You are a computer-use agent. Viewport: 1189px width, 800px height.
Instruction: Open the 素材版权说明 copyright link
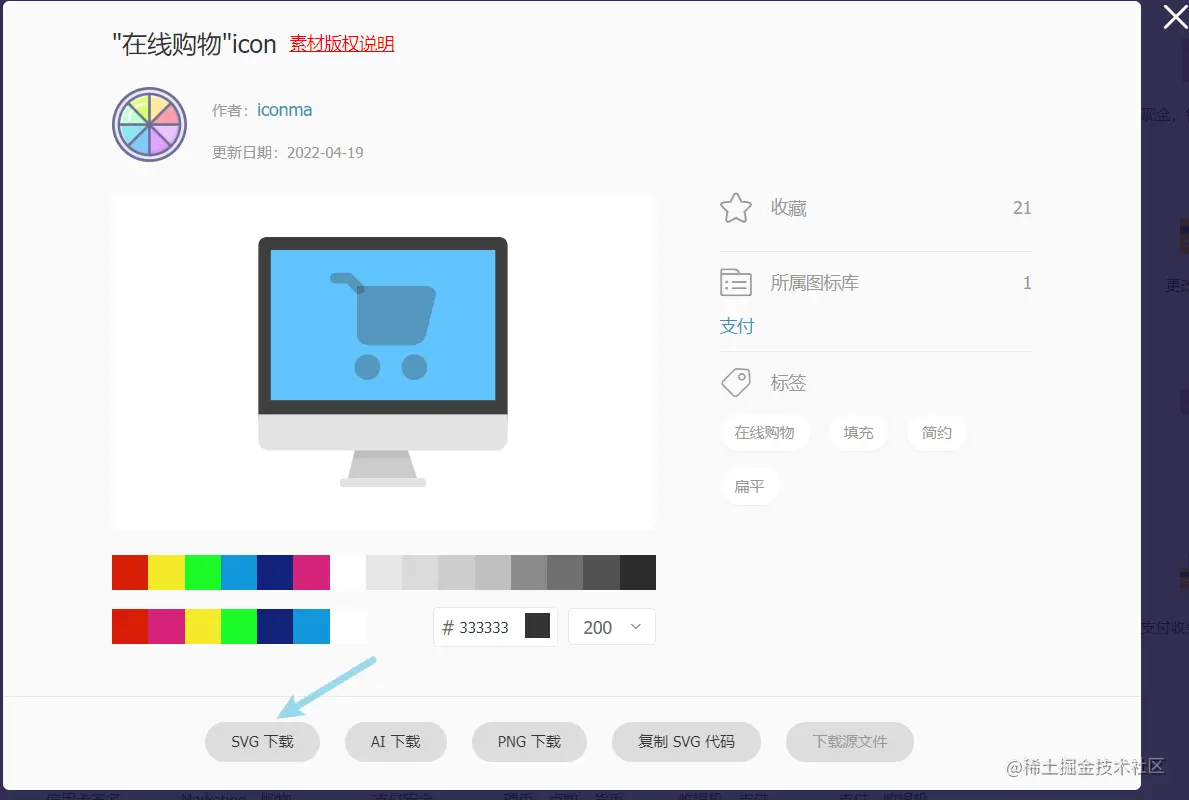[x=342, y=44]
